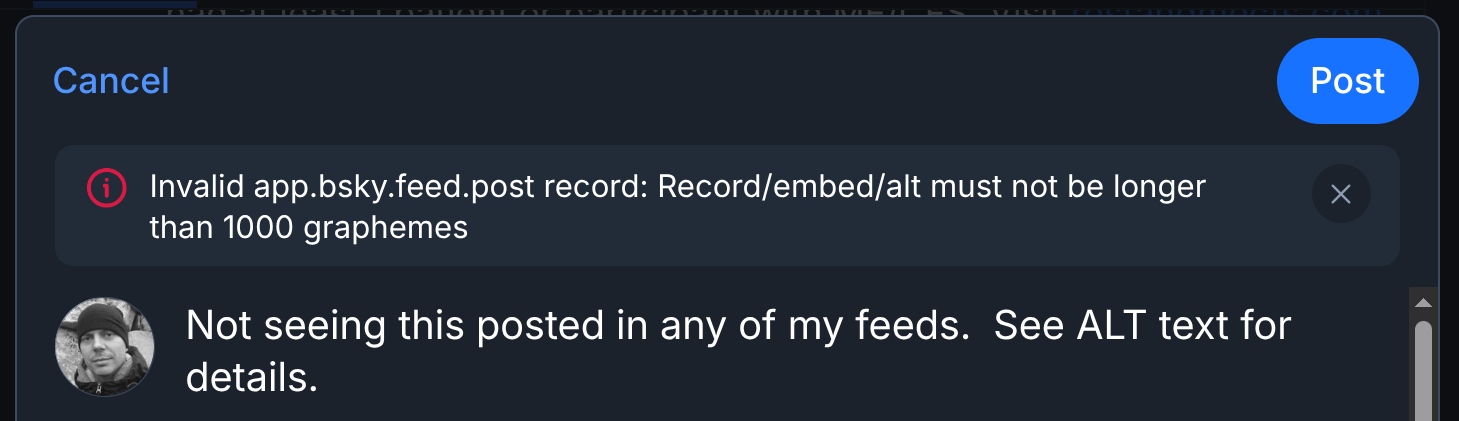Image resolution: width=1459 pixels, height=421 pixels.
Task: Cancel the post composer
Action: point(111,81)
